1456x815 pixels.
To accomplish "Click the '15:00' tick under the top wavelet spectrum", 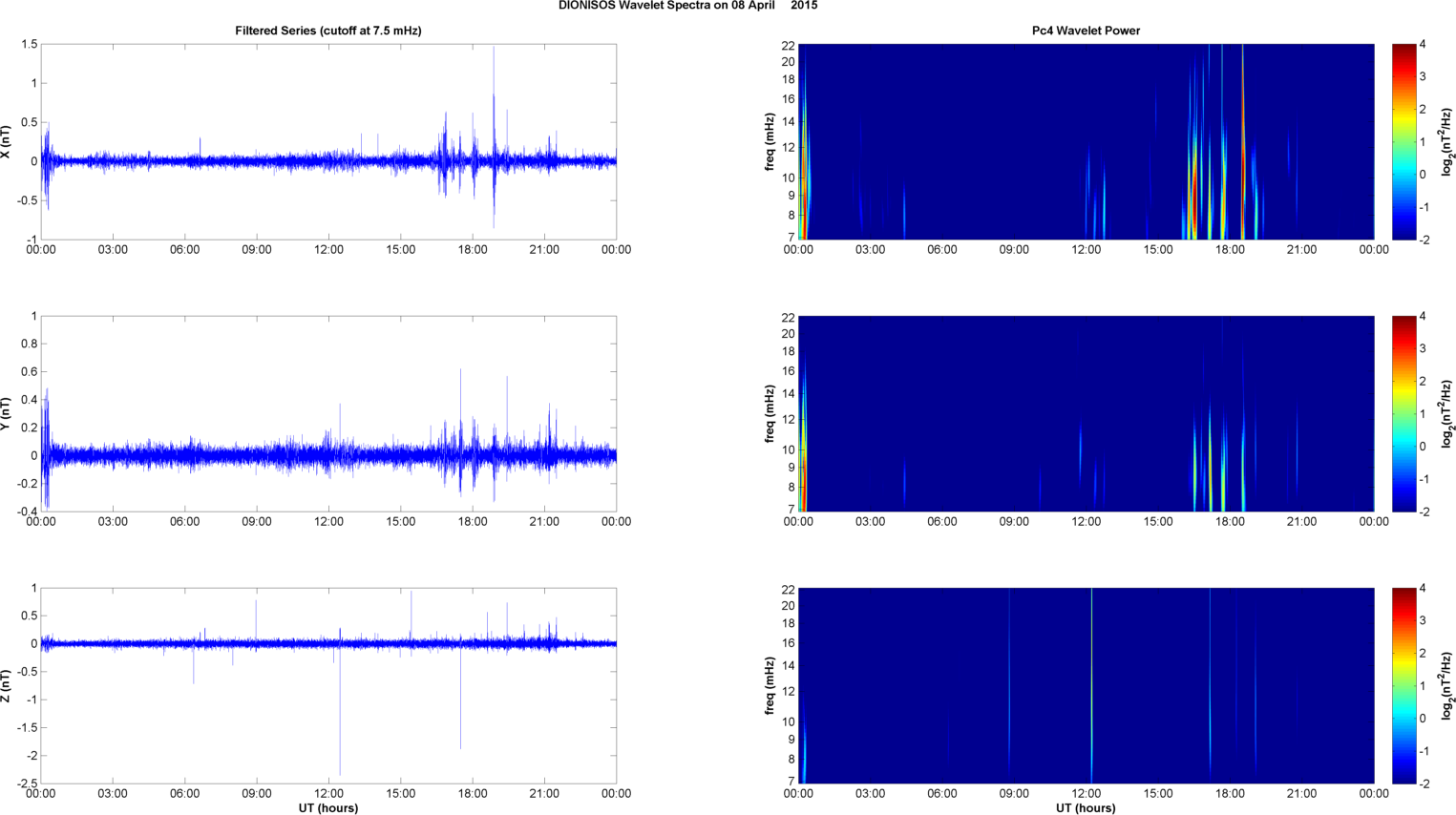I will 1158,250.
